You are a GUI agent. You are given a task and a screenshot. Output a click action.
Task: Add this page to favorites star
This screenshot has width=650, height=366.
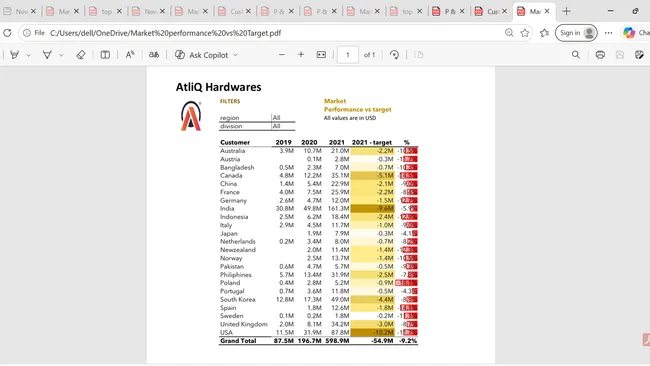pos(525,33)
